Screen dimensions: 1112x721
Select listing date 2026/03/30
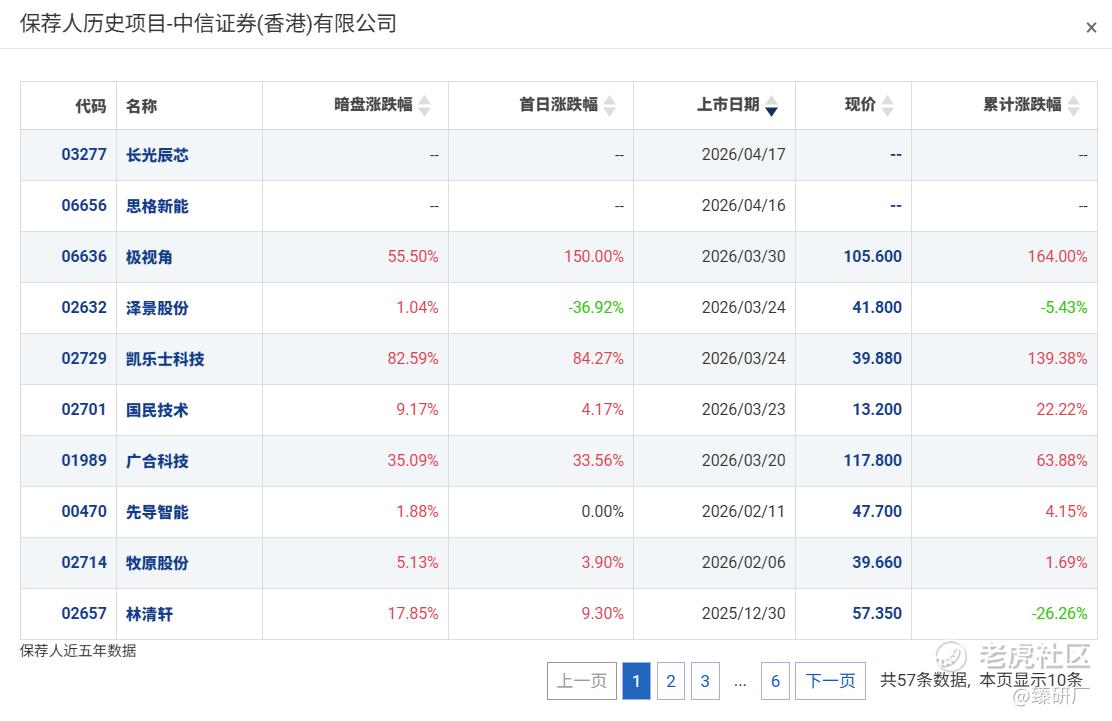pos(743,257)
